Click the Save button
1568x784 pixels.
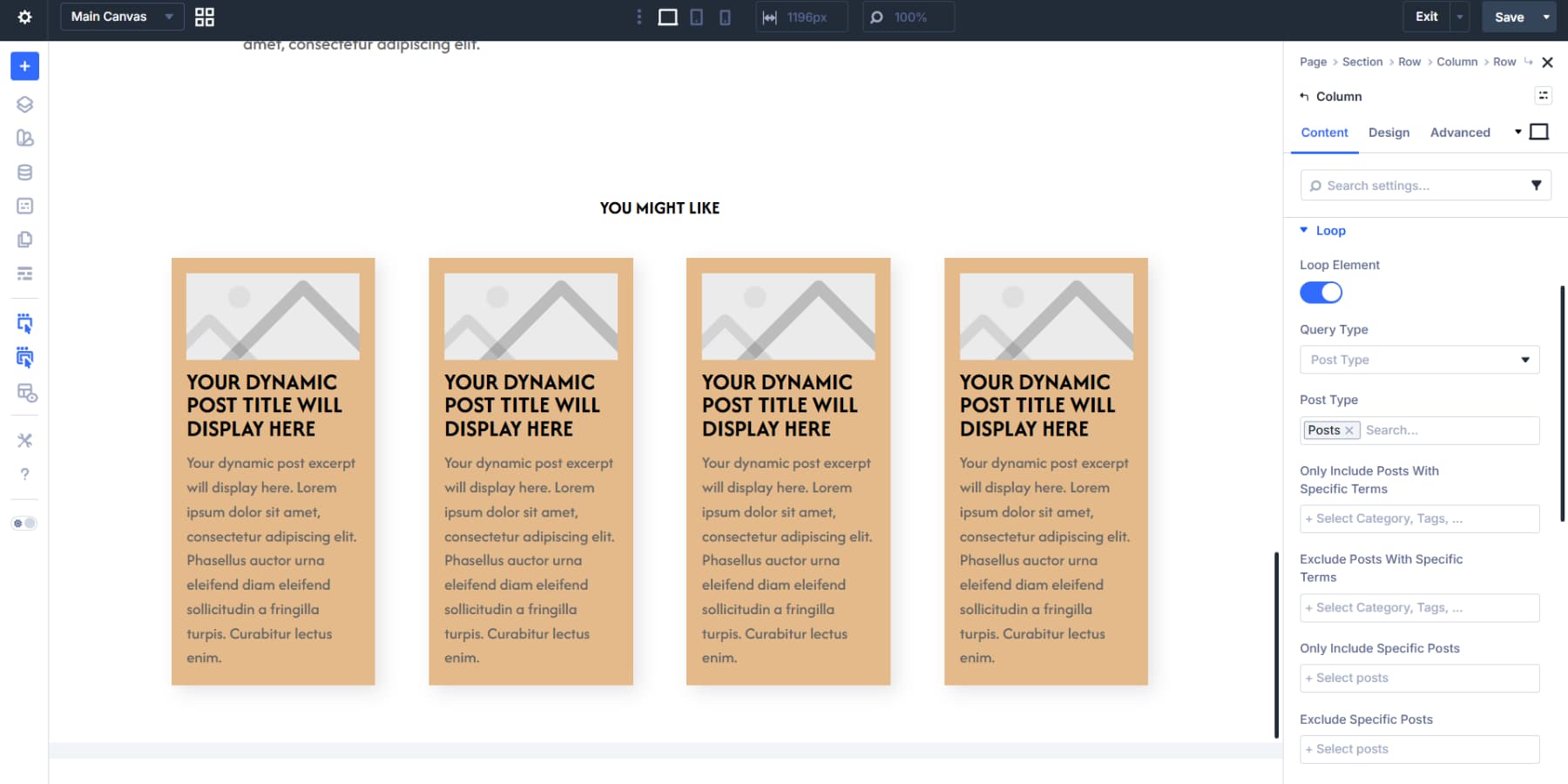click(x=1510, y=17)
